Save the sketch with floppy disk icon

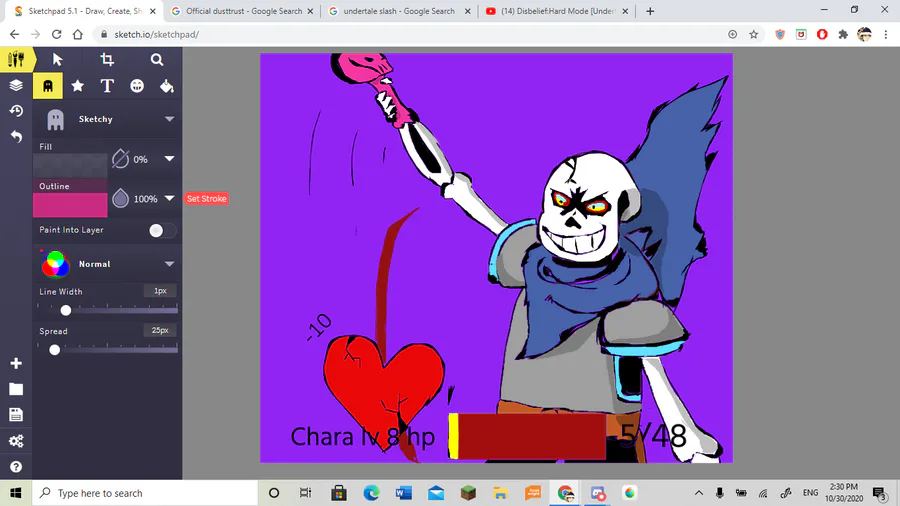pyautogui.click(x=16, y=415)
